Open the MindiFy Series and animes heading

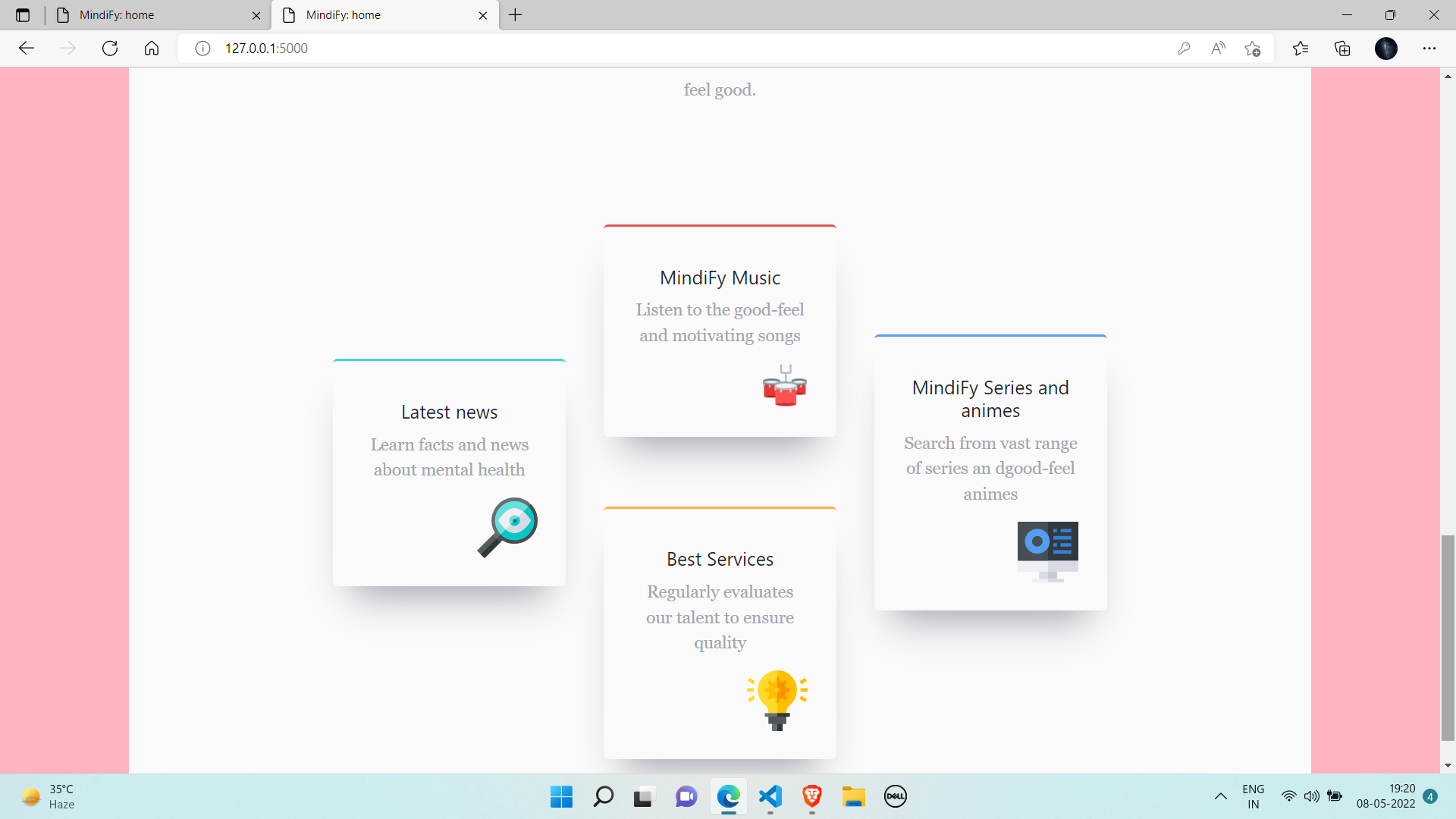[990, 399]
